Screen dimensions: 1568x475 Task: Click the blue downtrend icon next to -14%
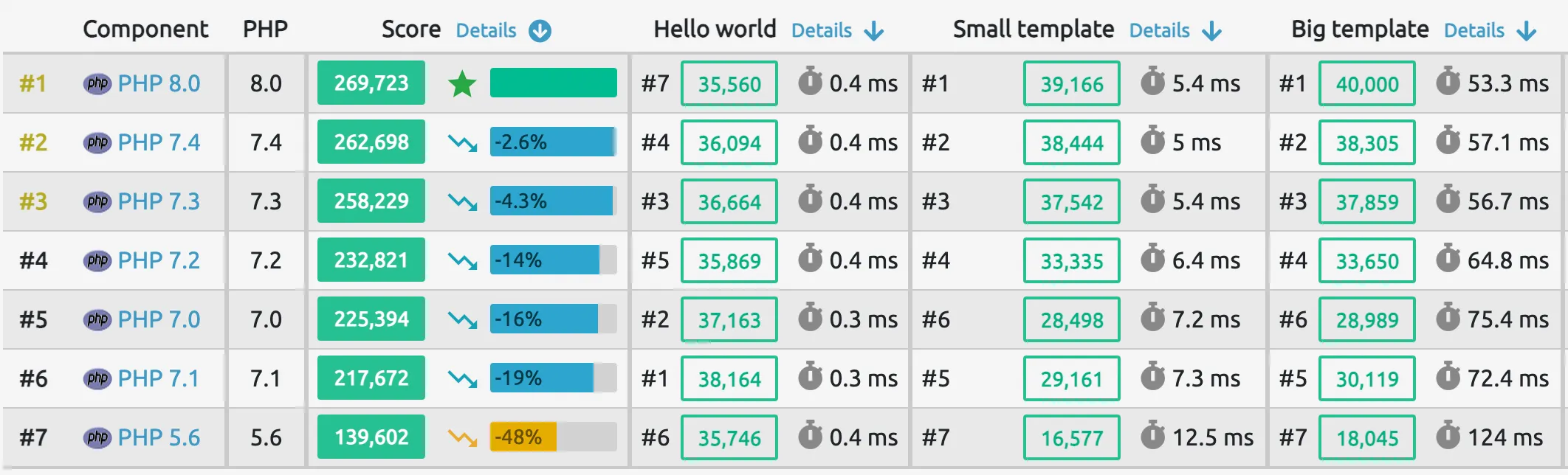(x=462, y=261)
